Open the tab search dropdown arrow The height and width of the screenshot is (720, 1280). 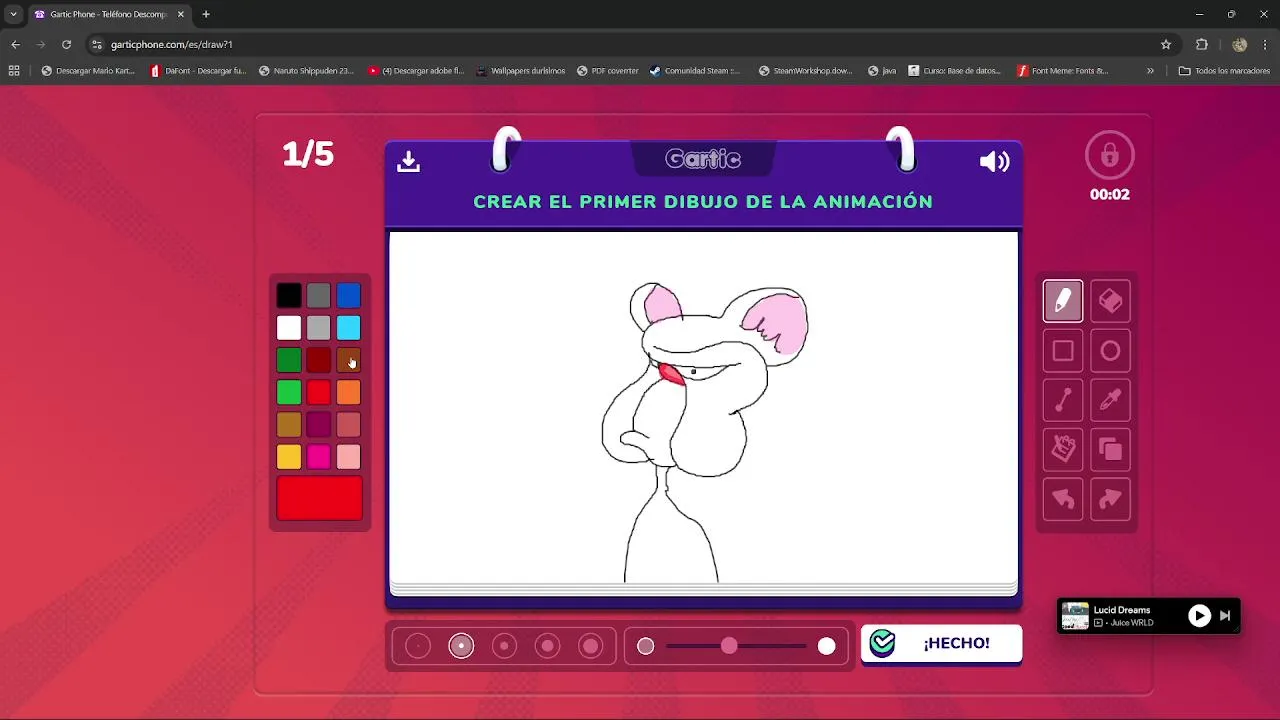tap(13, 14)
